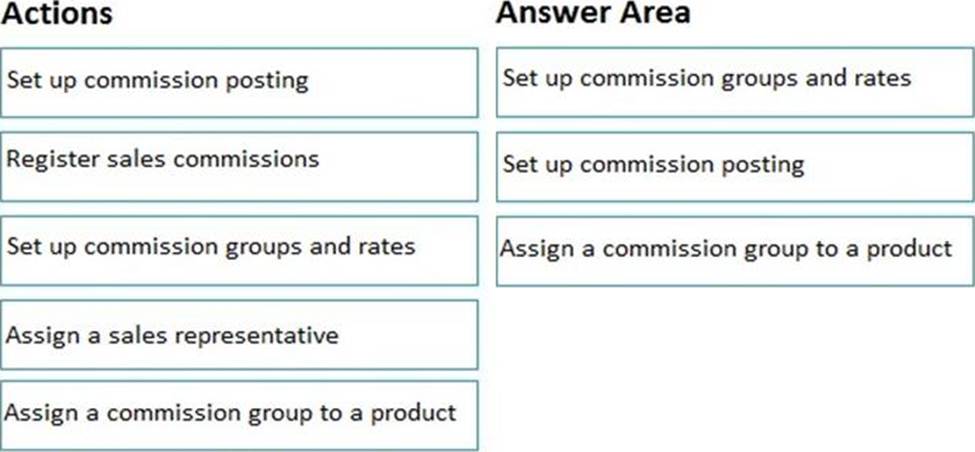Click "Set up commission groups and rates" in Answer Area

pos(735,82)
